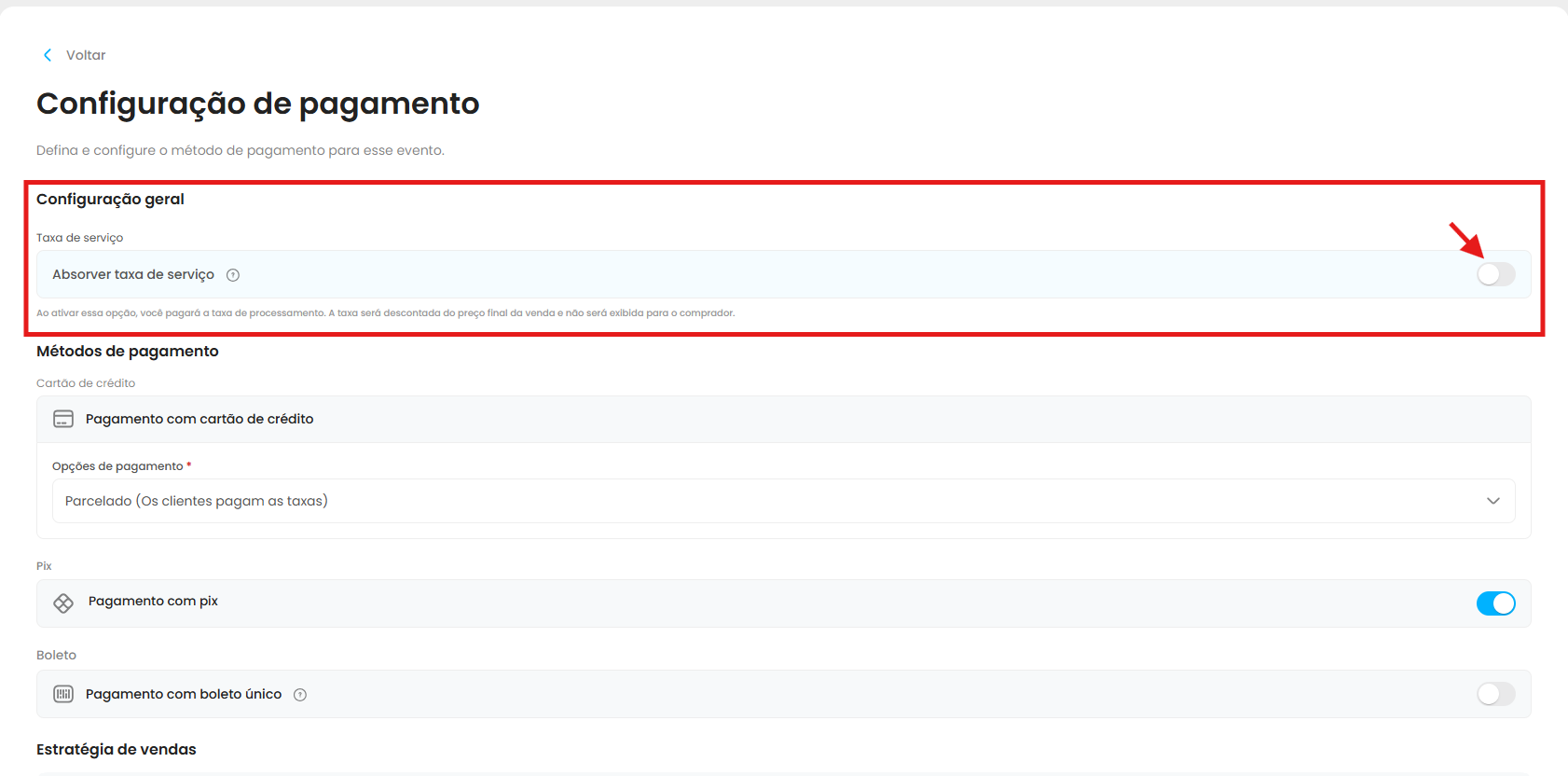Viewport: 1568px width, 776px height.
Task: Select the text Pagamento com cartão de crédito
Action: tap(199, 419)
